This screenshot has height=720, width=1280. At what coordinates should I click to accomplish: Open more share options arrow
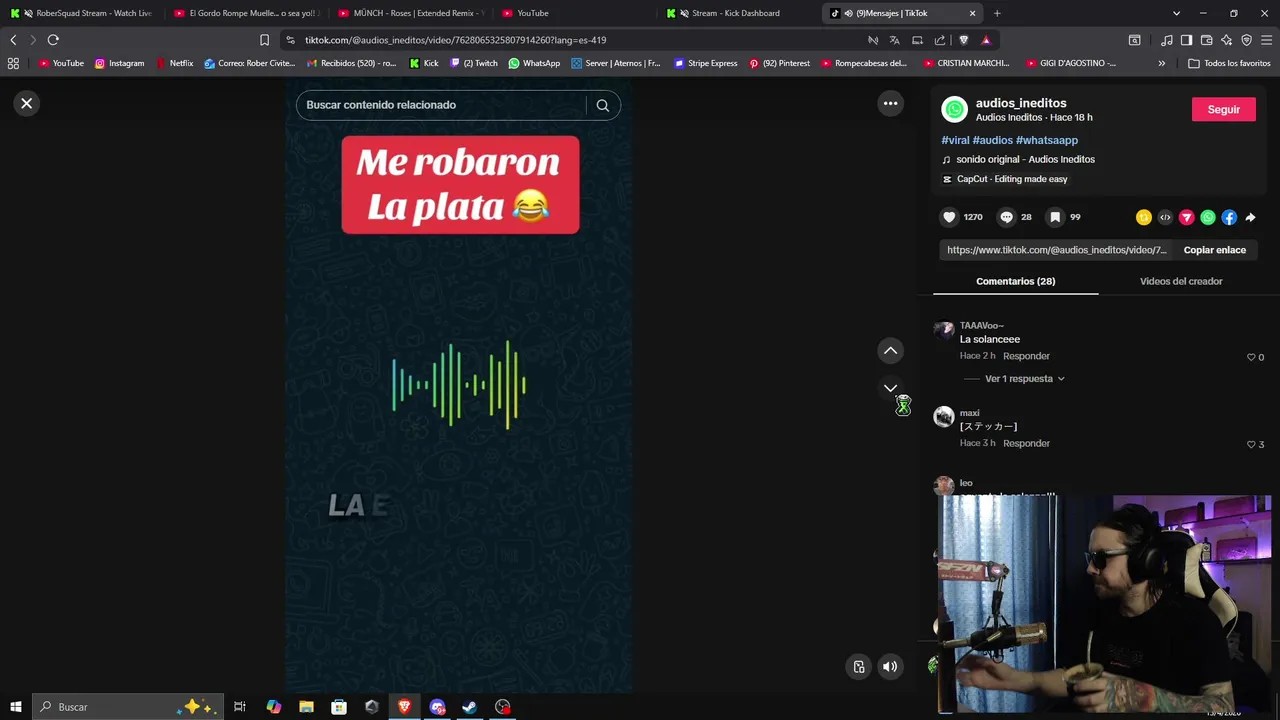pos(1250,217)
